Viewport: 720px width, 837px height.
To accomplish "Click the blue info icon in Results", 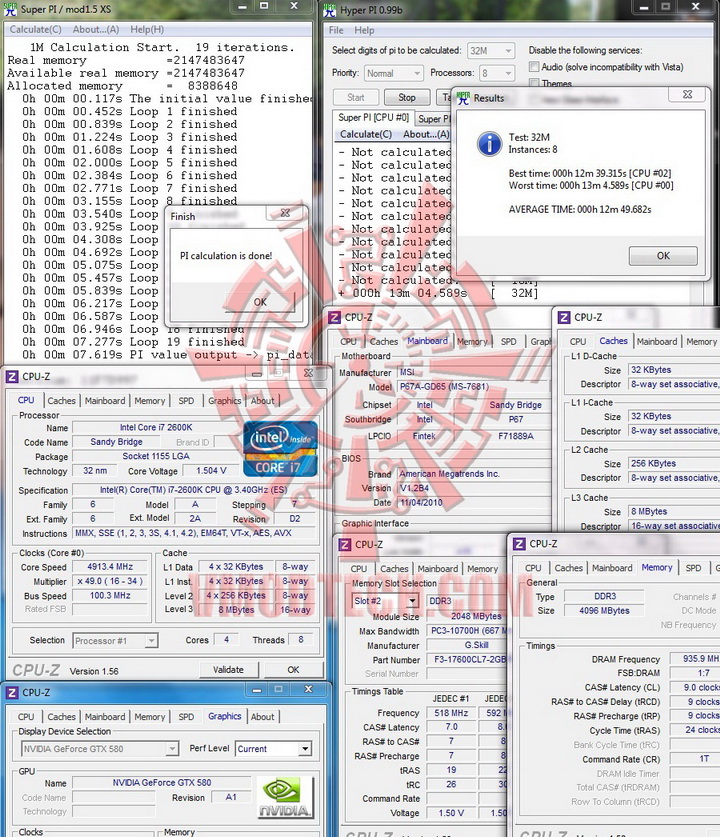I will tap(489, 144).
